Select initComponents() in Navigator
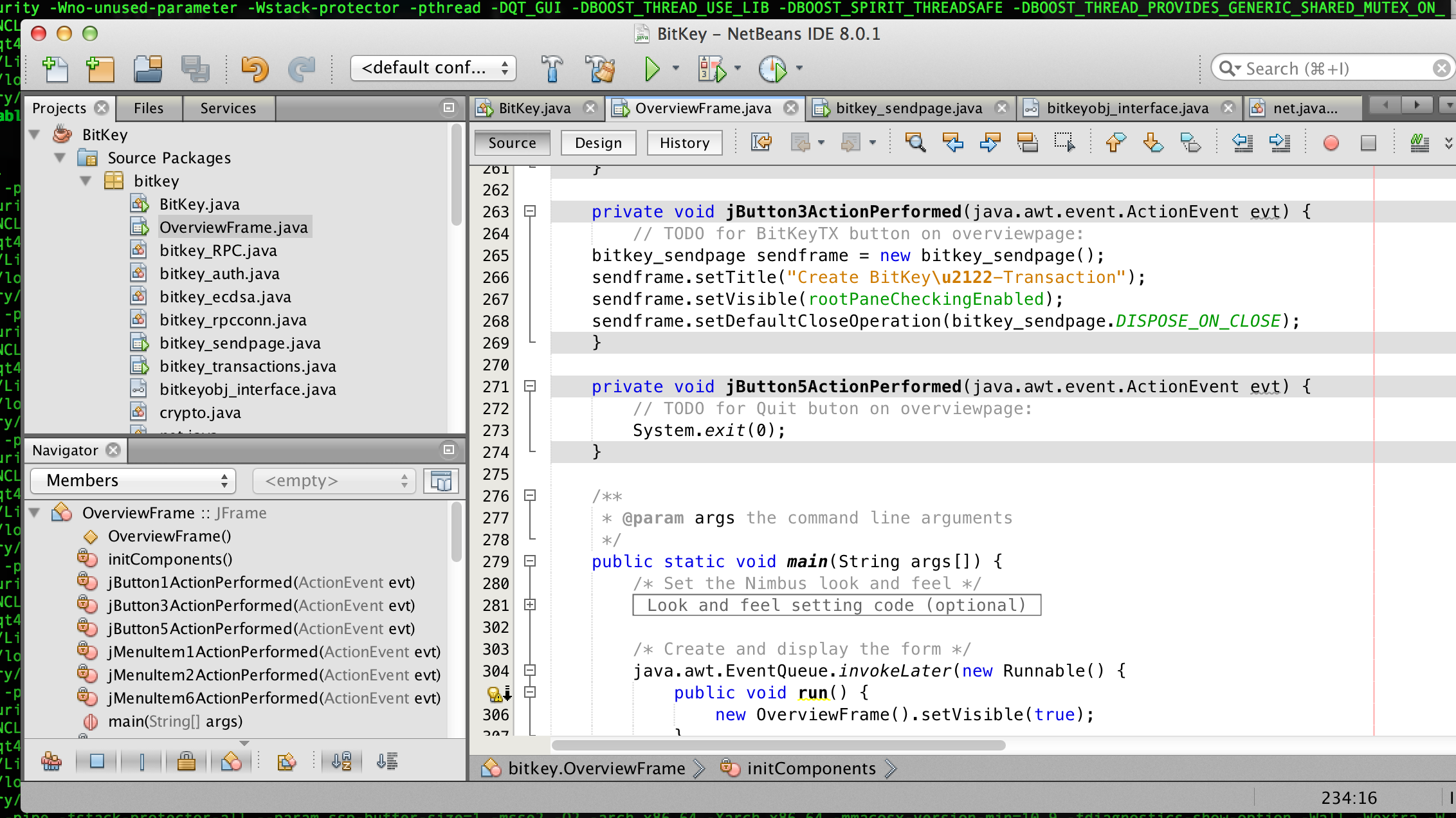The height and width of the screenshot is (818, 1456). click(x=170, y=559)
